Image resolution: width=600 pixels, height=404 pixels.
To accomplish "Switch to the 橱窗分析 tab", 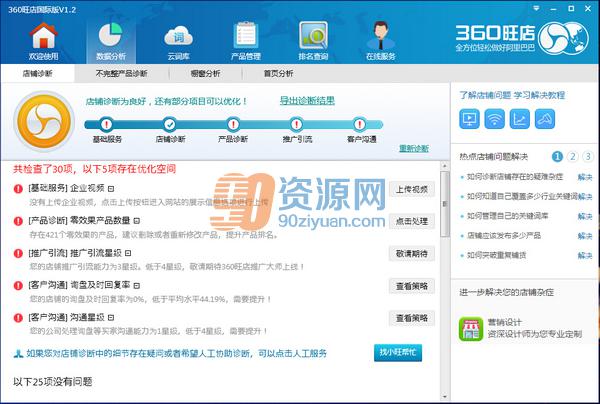I will pos(205,73).
